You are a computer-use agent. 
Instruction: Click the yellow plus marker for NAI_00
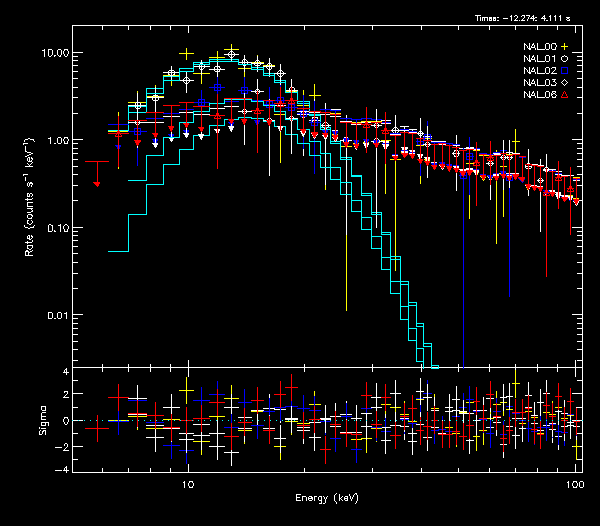point(565,48)
